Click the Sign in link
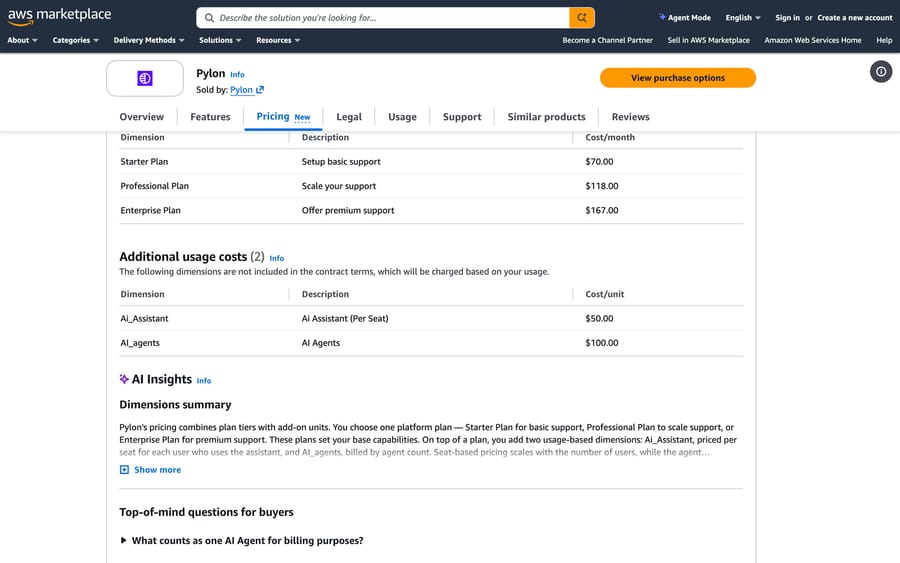 (x=788, y=18)
